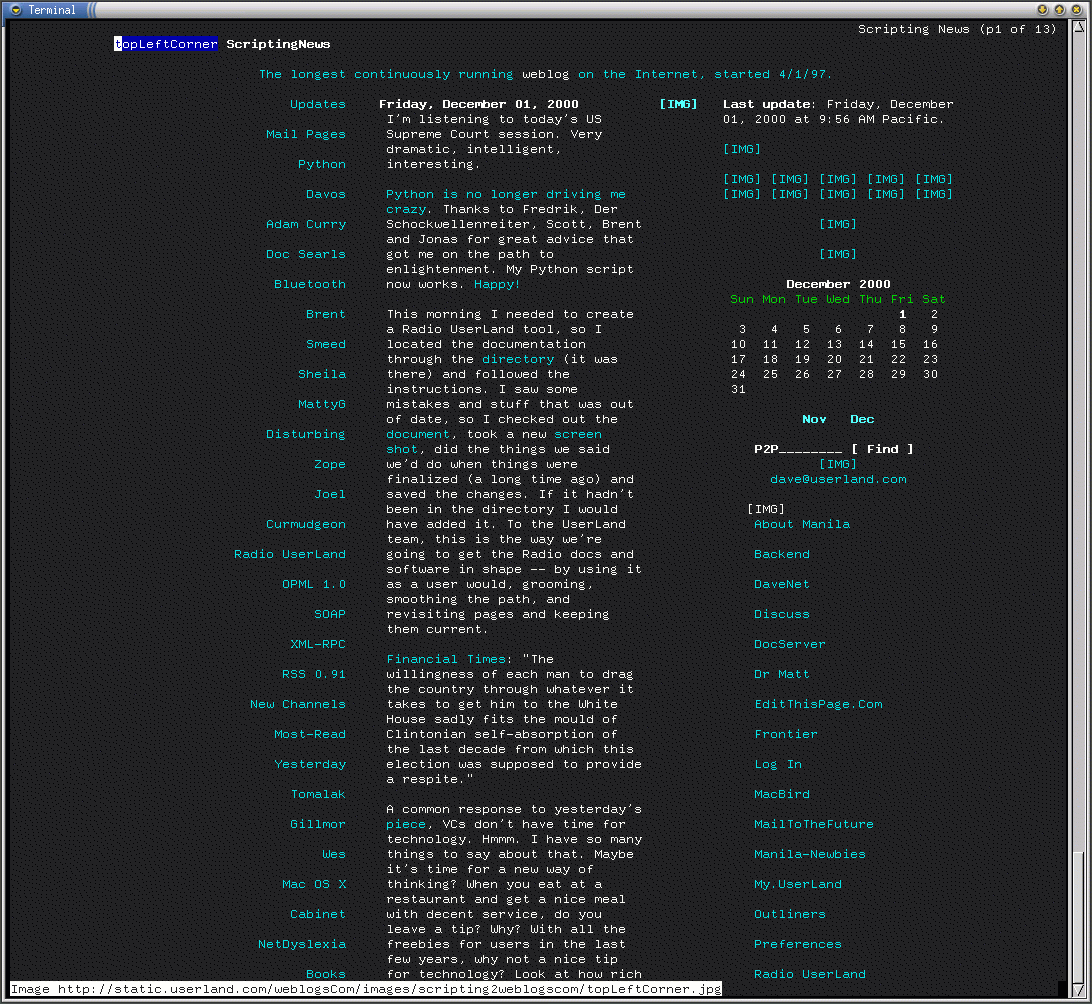Screen dimensions: 1092x1004
Task: Open the DaveNet link in the right column
Action: click(781, 584)
